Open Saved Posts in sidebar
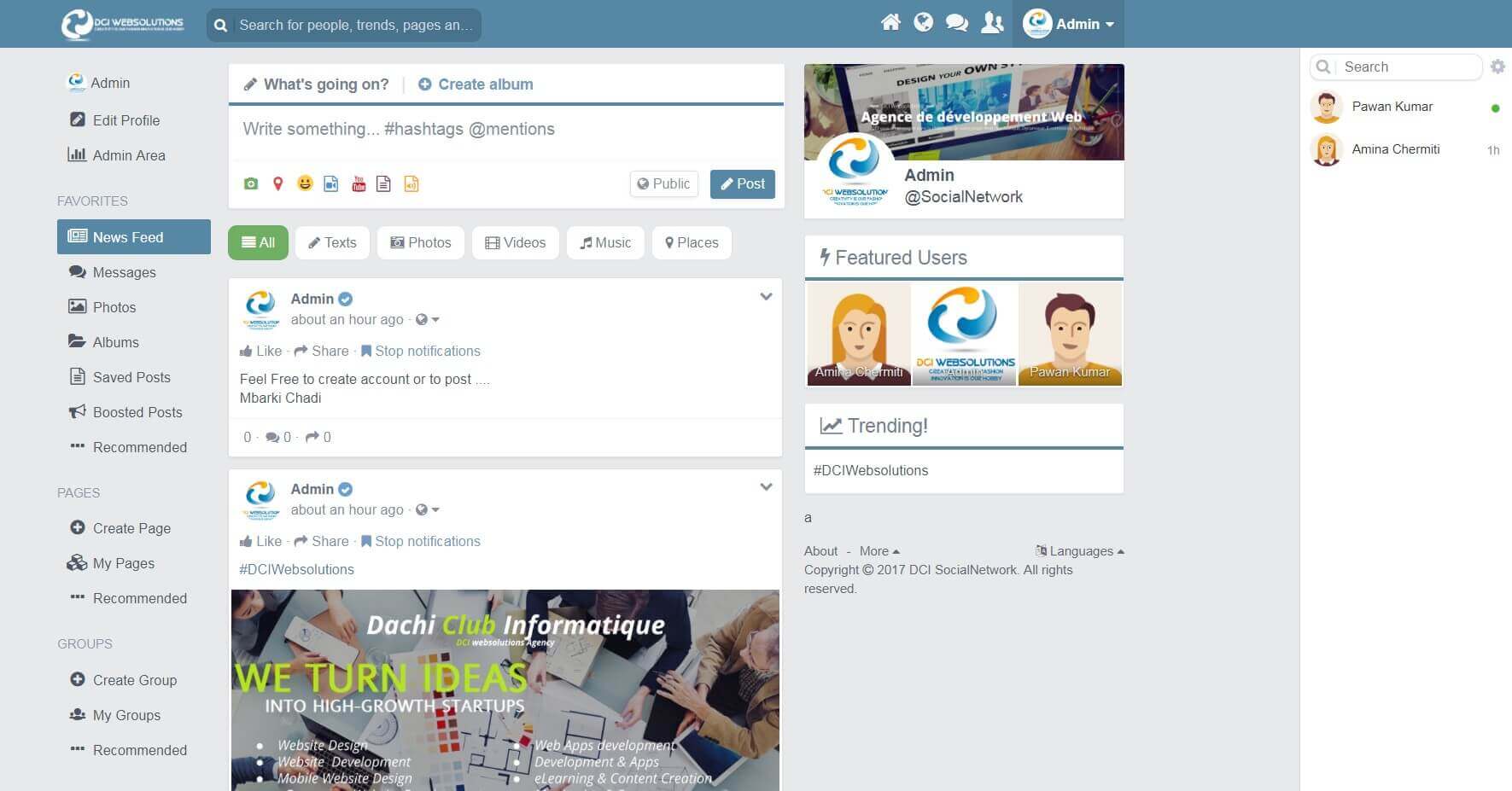This screenshot has height=791, width=1512. click(x=134, y=377)
